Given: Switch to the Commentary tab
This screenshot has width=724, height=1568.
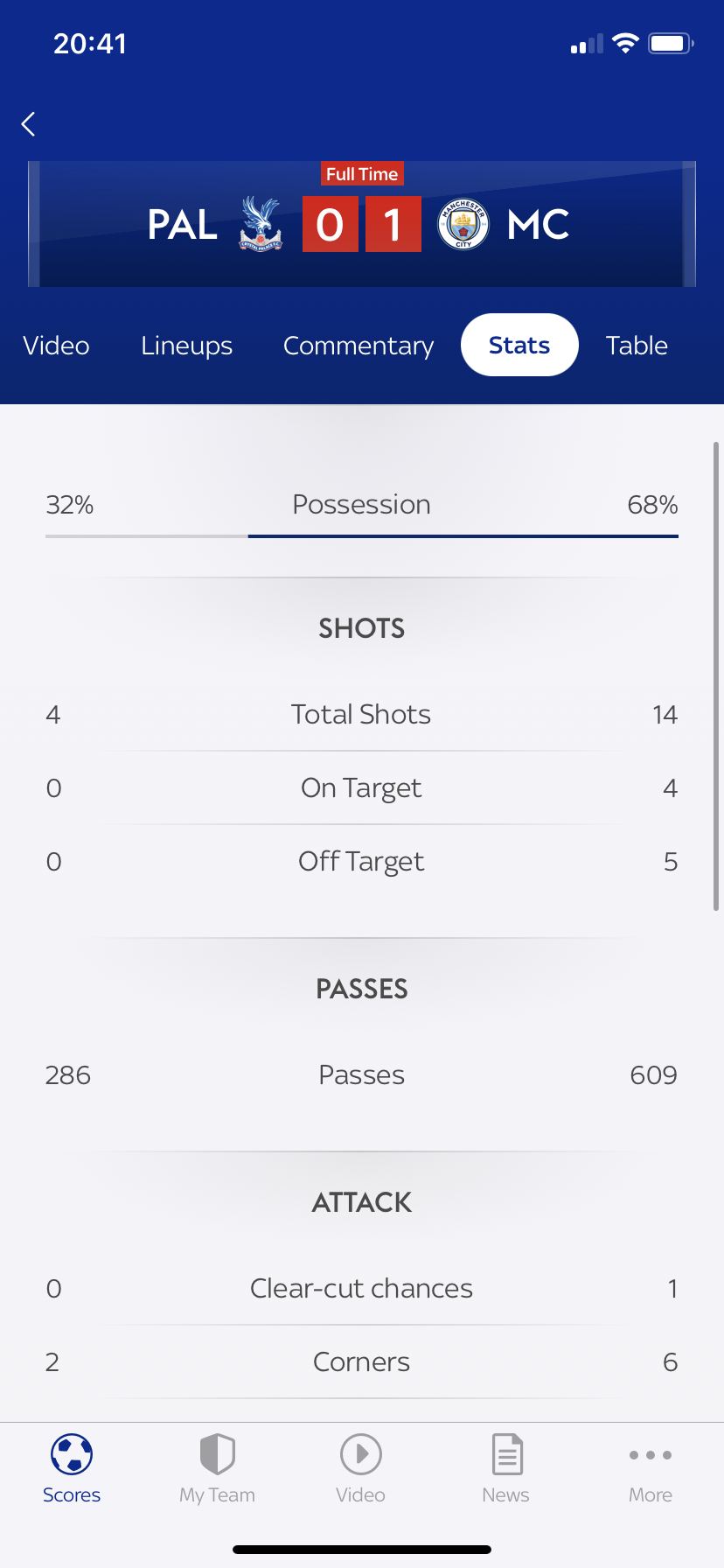Looking at the screenshot, I should [x=359, y=346].
